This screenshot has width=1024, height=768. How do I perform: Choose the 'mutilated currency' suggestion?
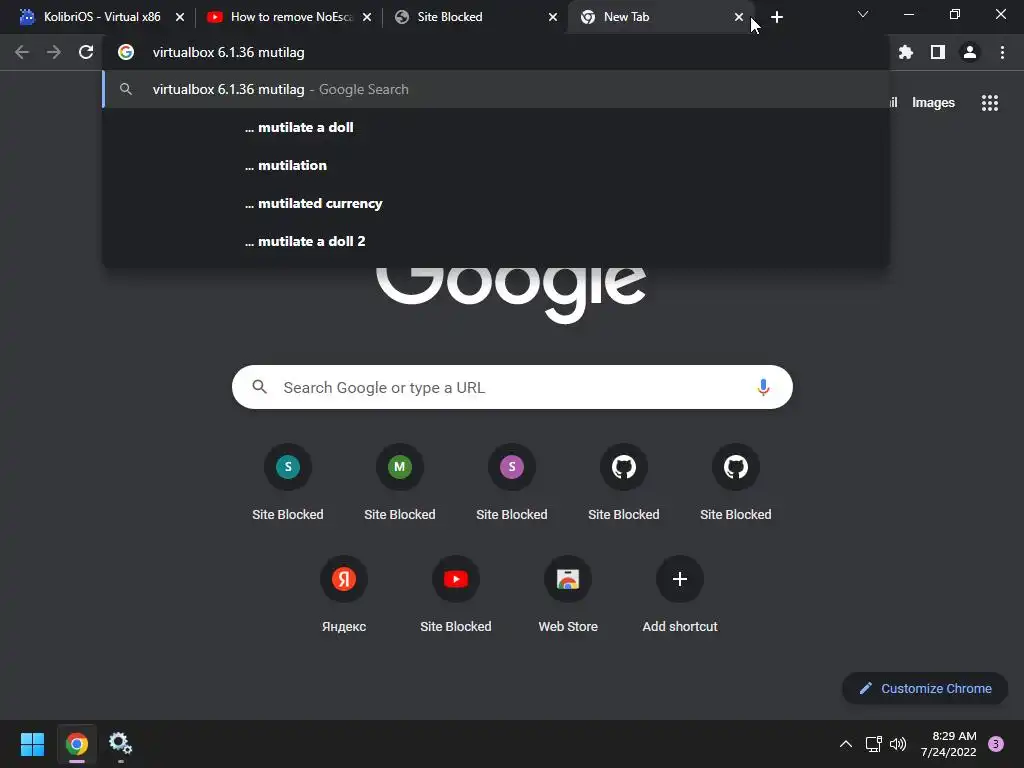(496, 203)
